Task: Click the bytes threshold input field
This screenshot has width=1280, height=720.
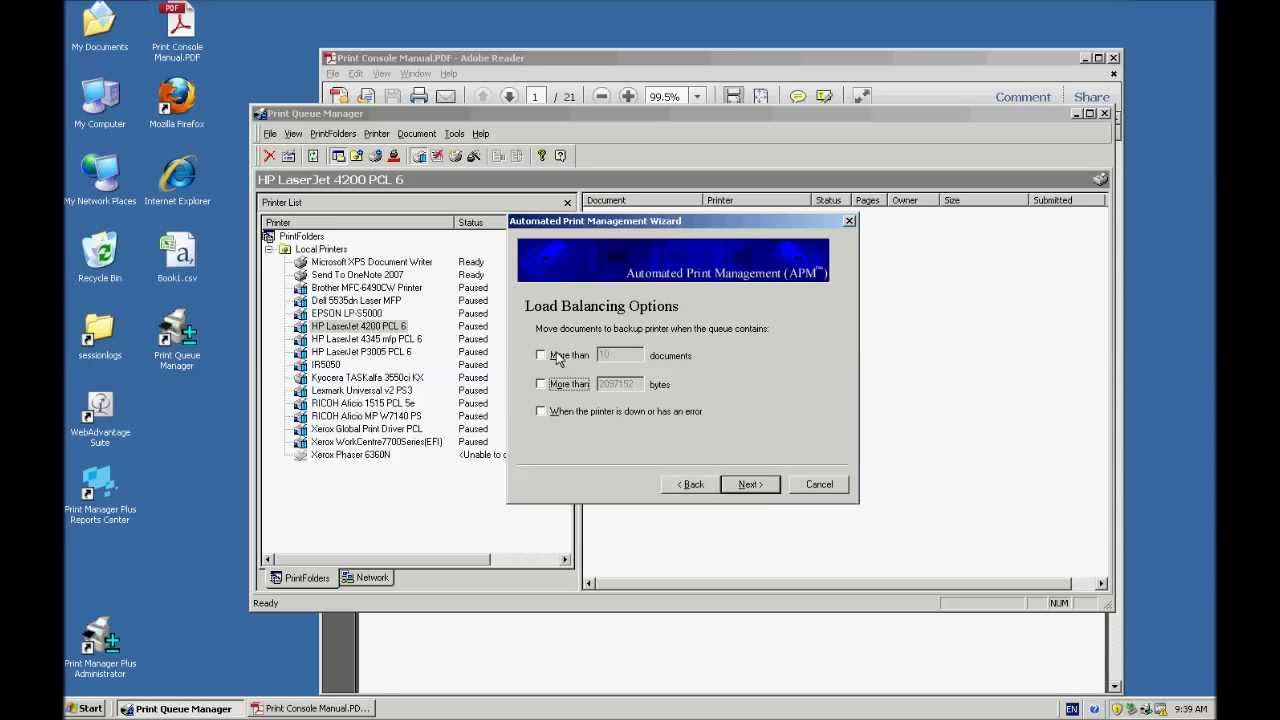Action: [620, 384]
